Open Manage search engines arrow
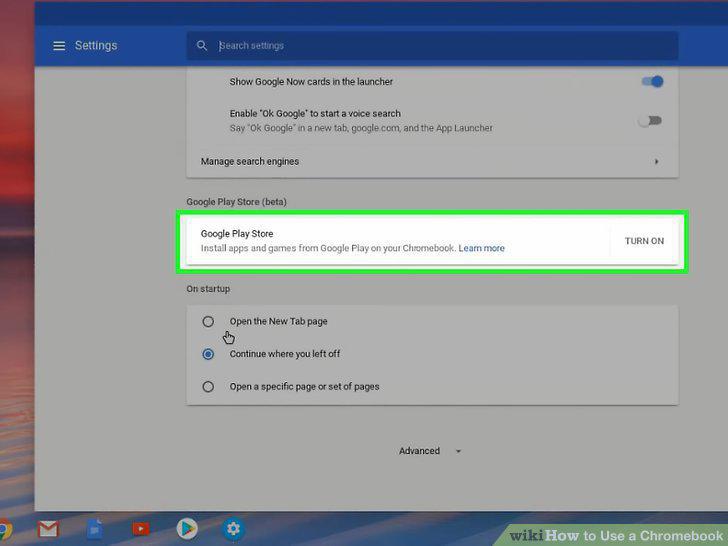The height and width of the screenshot is (546, 728). coord(656,162)
